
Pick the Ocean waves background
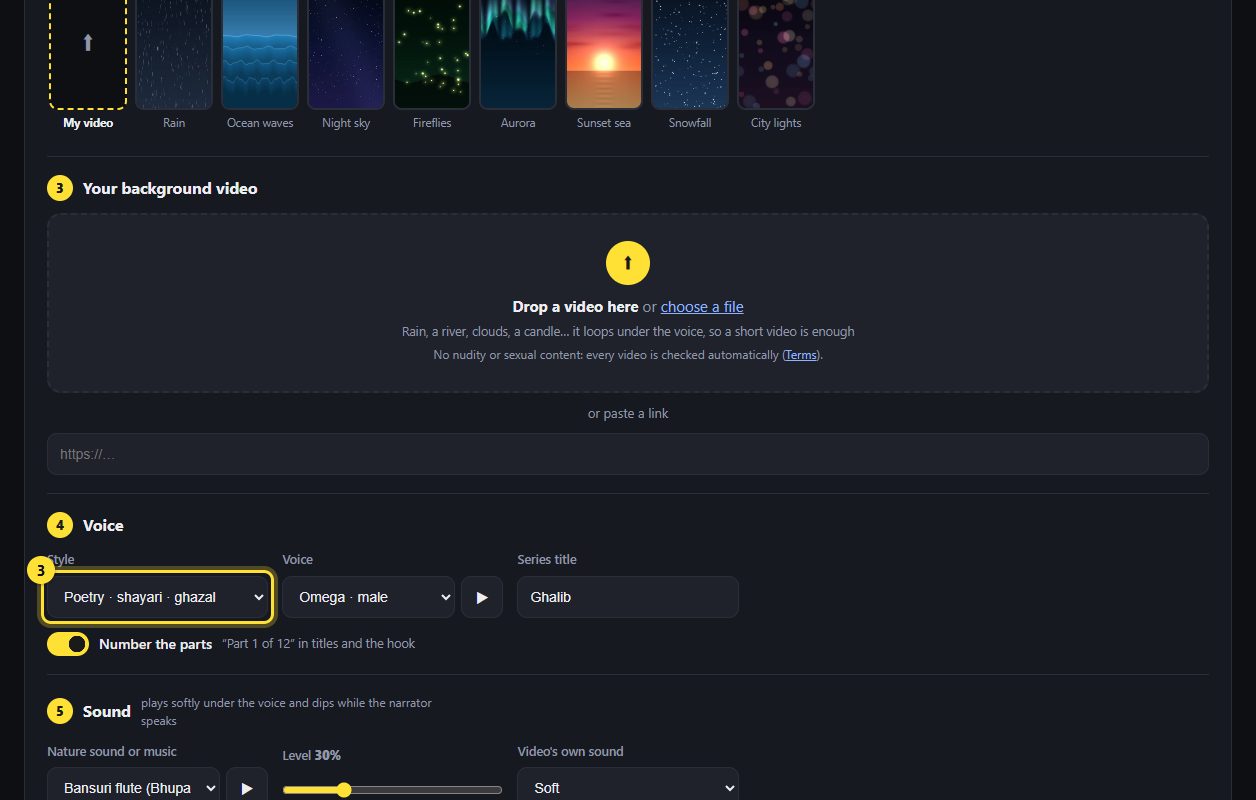point(260,54)
